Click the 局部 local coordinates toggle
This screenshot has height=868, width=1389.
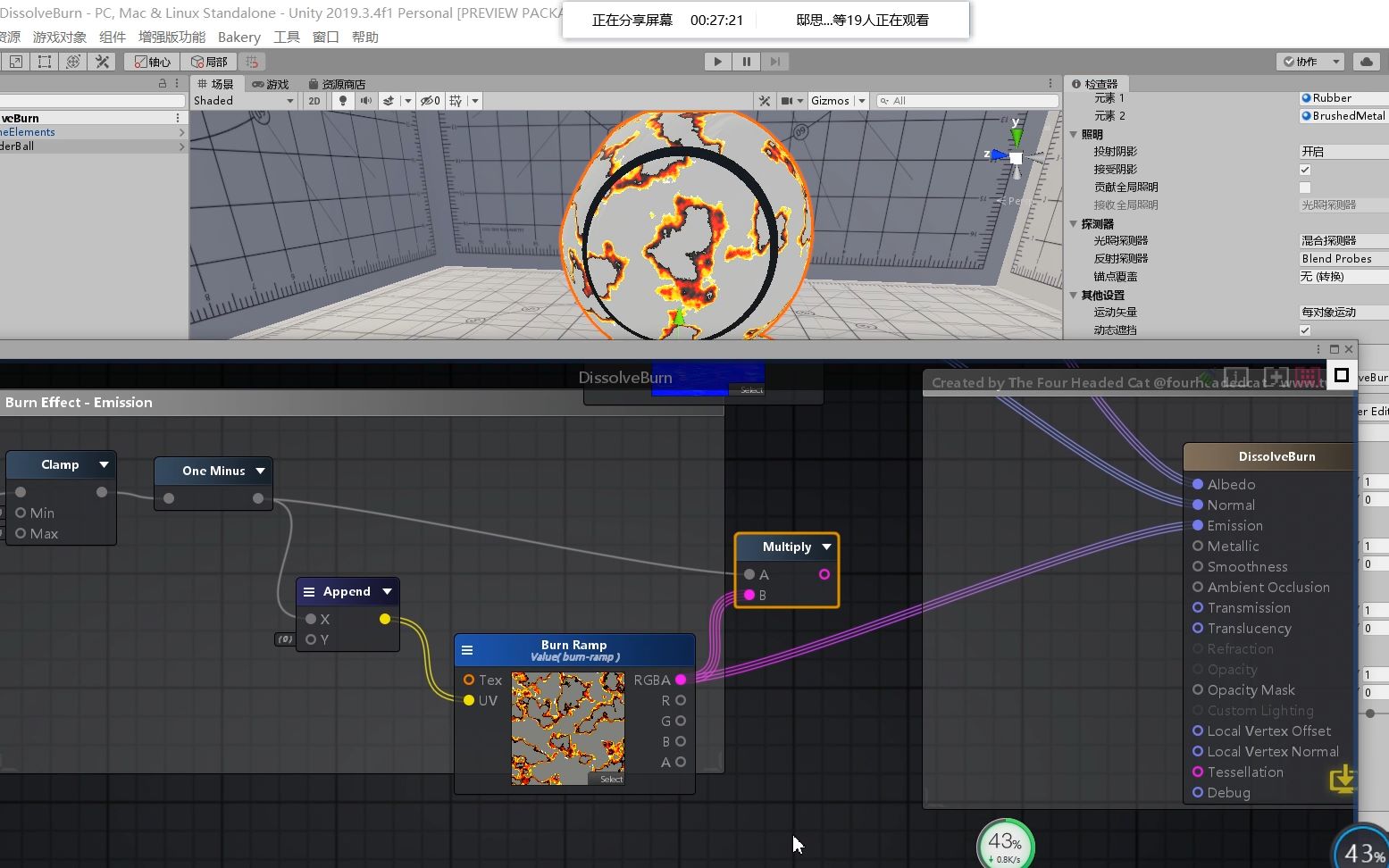point(209,62)
